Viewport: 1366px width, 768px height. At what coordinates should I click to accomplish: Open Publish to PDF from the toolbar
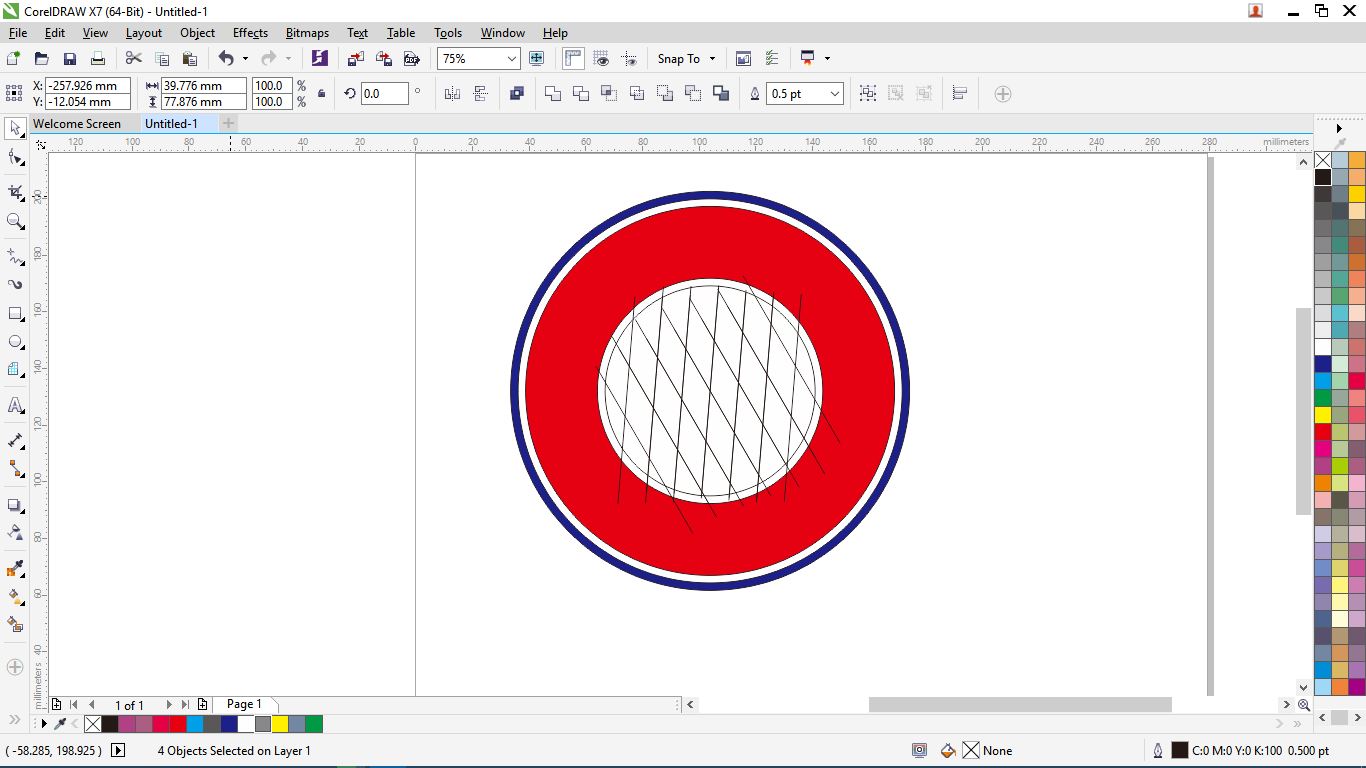point(413,58)
